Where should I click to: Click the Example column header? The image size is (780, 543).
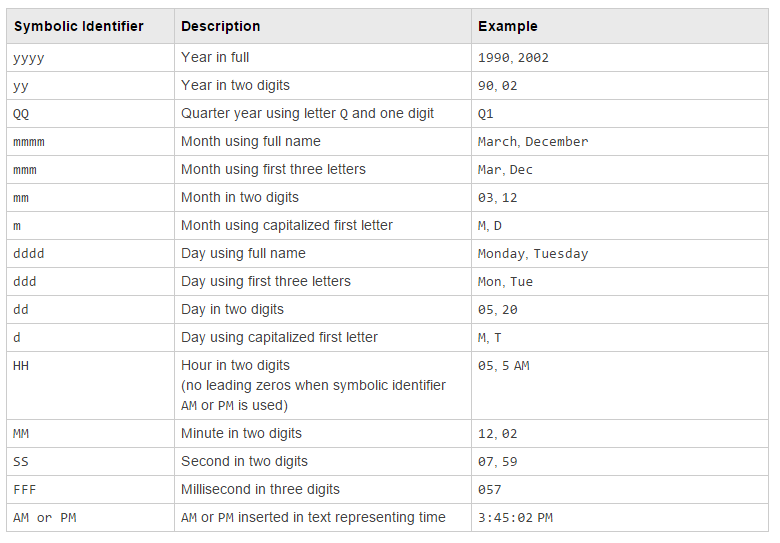507,27
